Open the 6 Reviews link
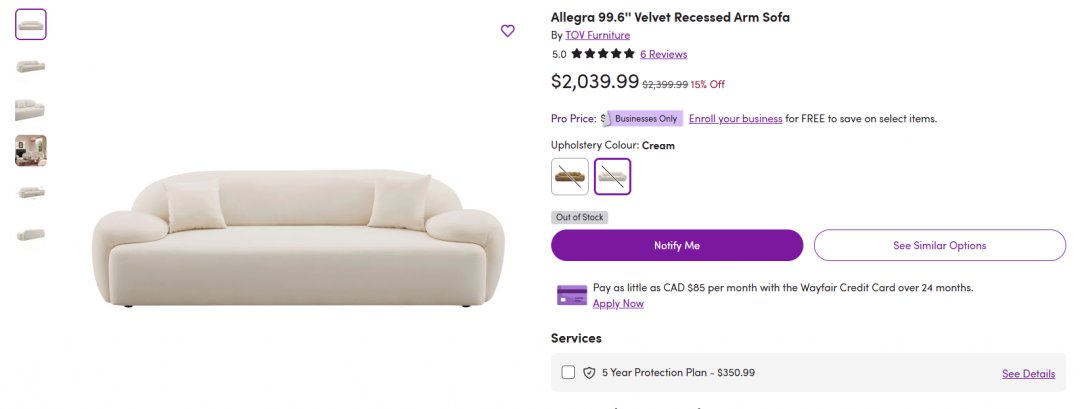The height and width of the screenshot is (409, 1080). click(663, 54)
